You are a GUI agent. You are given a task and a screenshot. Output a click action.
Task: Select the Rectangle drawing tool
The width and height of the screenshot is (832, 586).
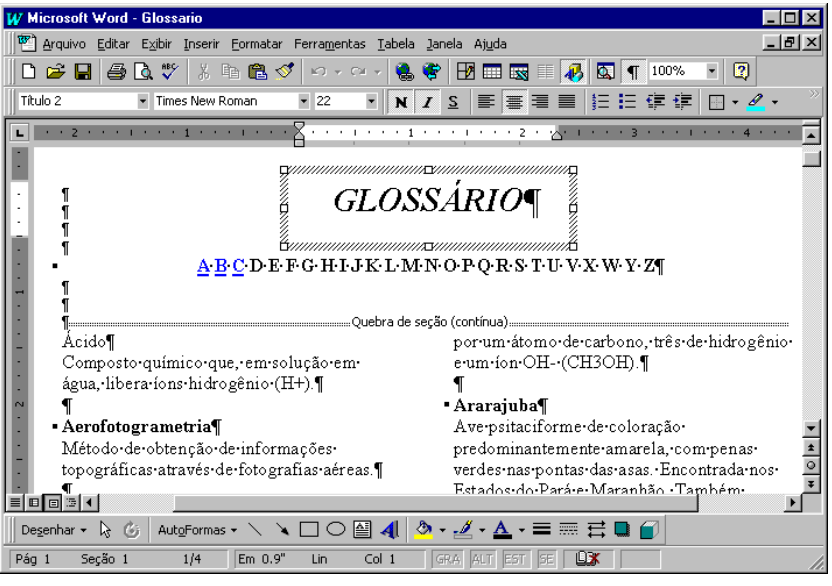coord(309,529)
